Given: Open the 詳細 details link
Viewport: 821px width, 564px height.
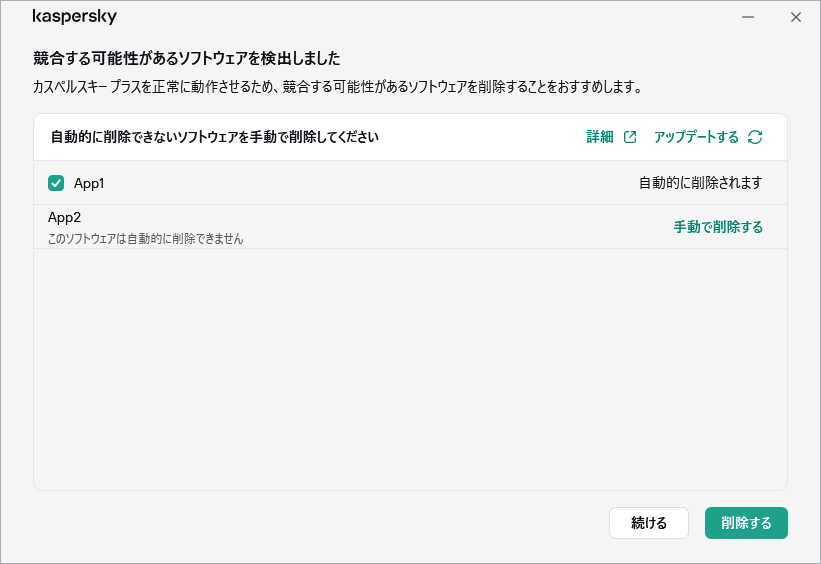Looking at the screenshot, I should tap(600, 137).
